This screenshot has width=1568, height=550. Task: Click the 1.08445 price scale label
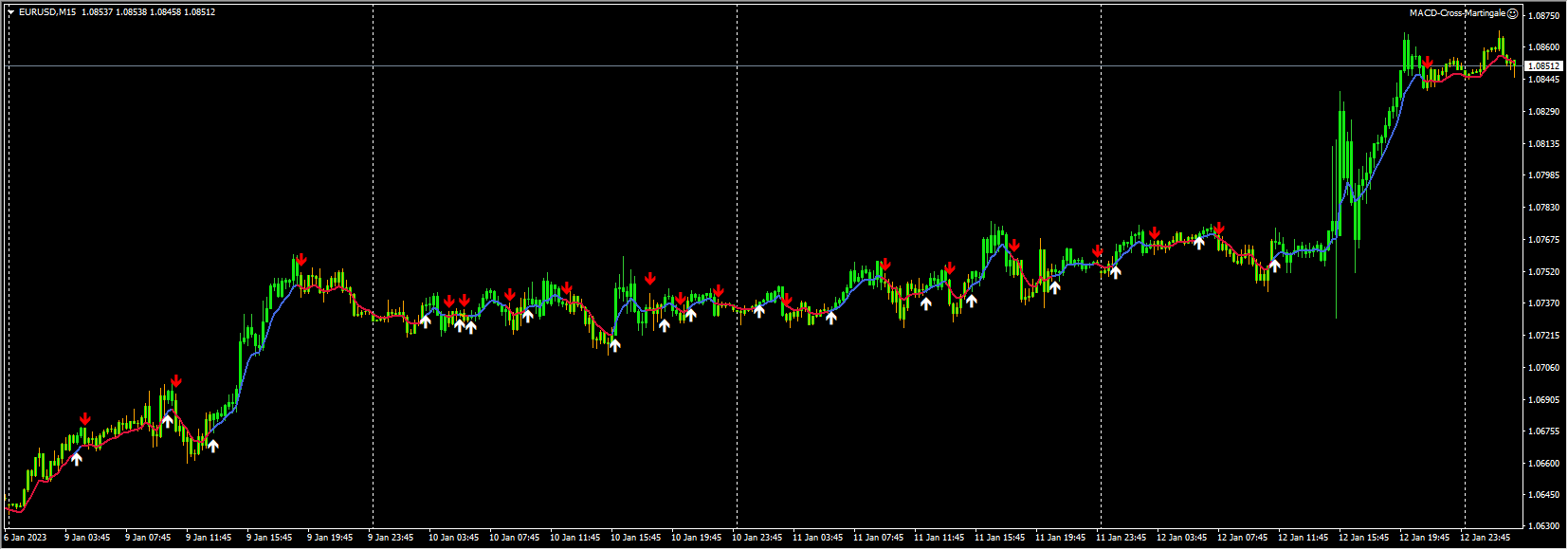click(1544, 80)
